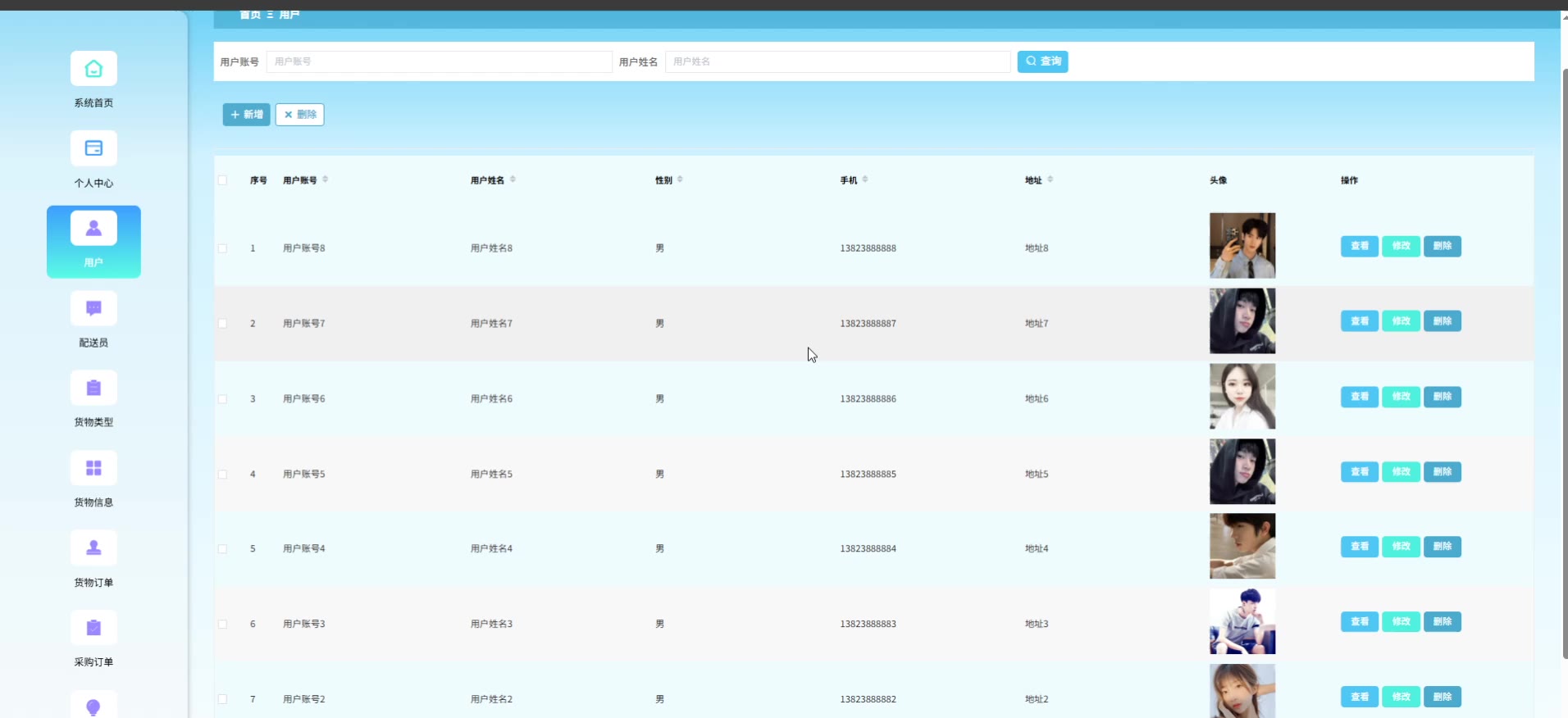
Task: Sort the table by 手机 column
Action: click(865, 179)
